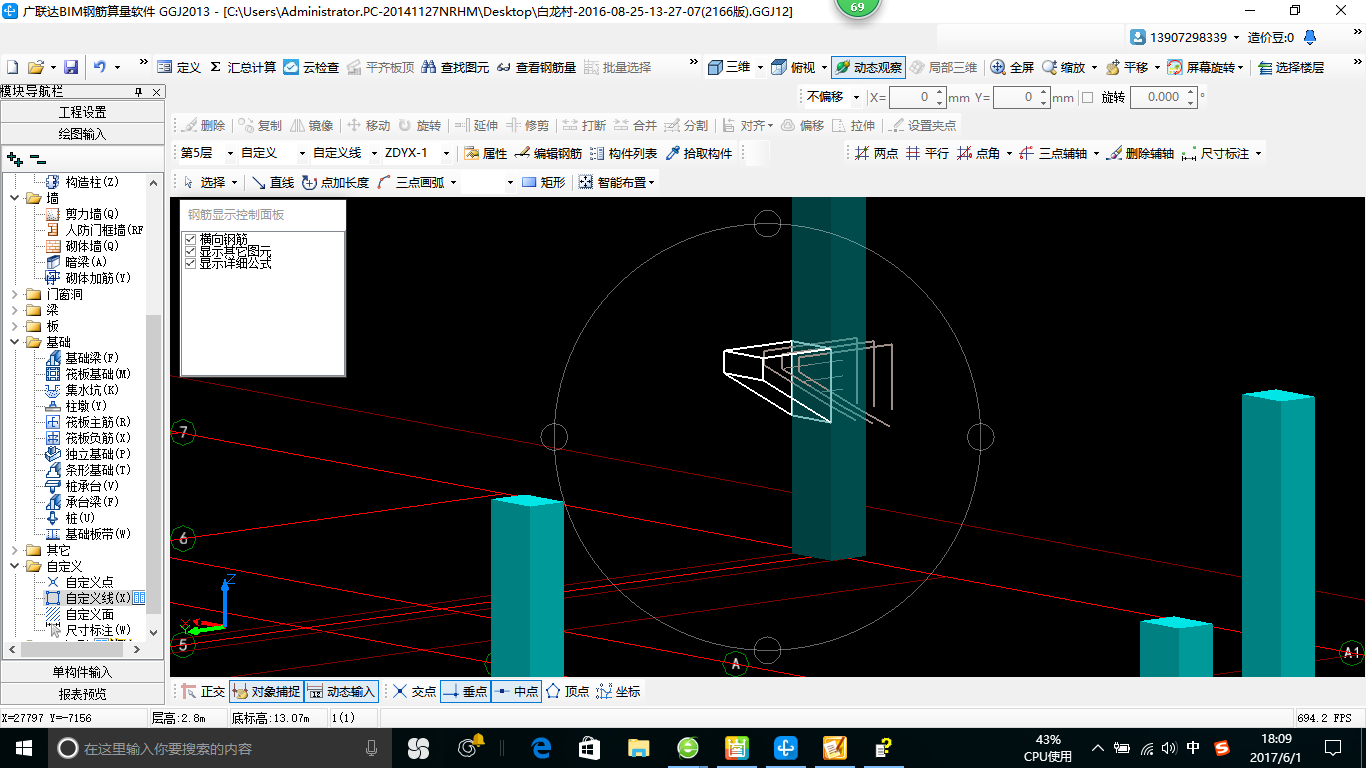Click 删除辅轴 delete auxiliary axis

[1139, 153]
